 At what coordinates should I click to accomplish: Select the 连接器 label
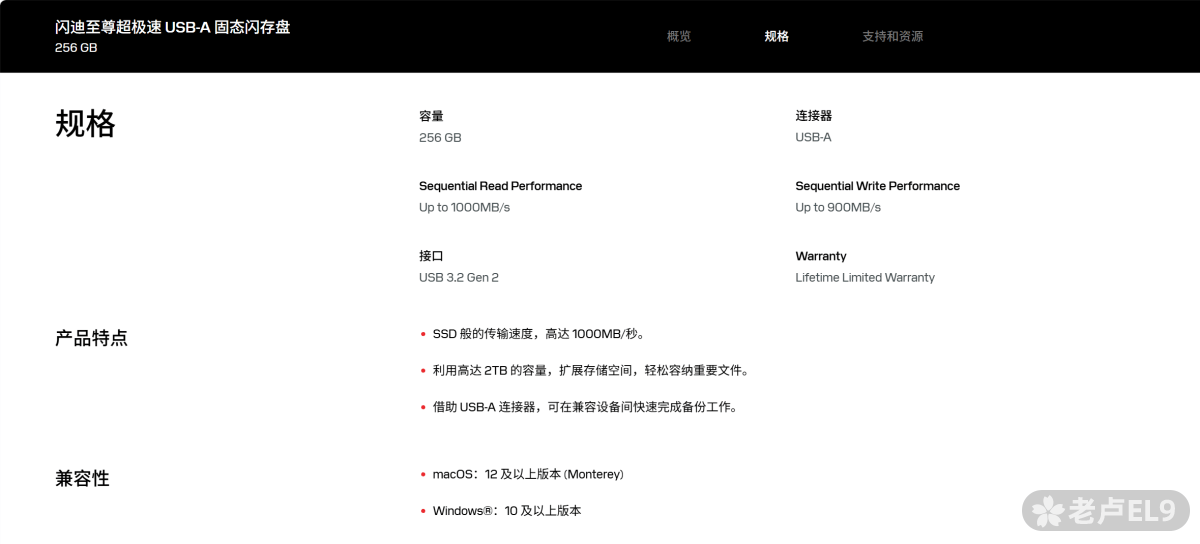point(813,116)
